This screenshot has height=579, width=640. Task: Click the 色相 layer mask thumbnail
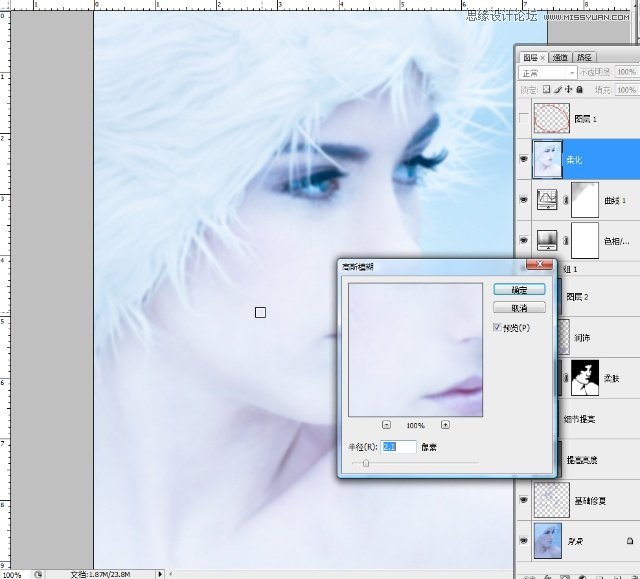(x=585, y=240)
